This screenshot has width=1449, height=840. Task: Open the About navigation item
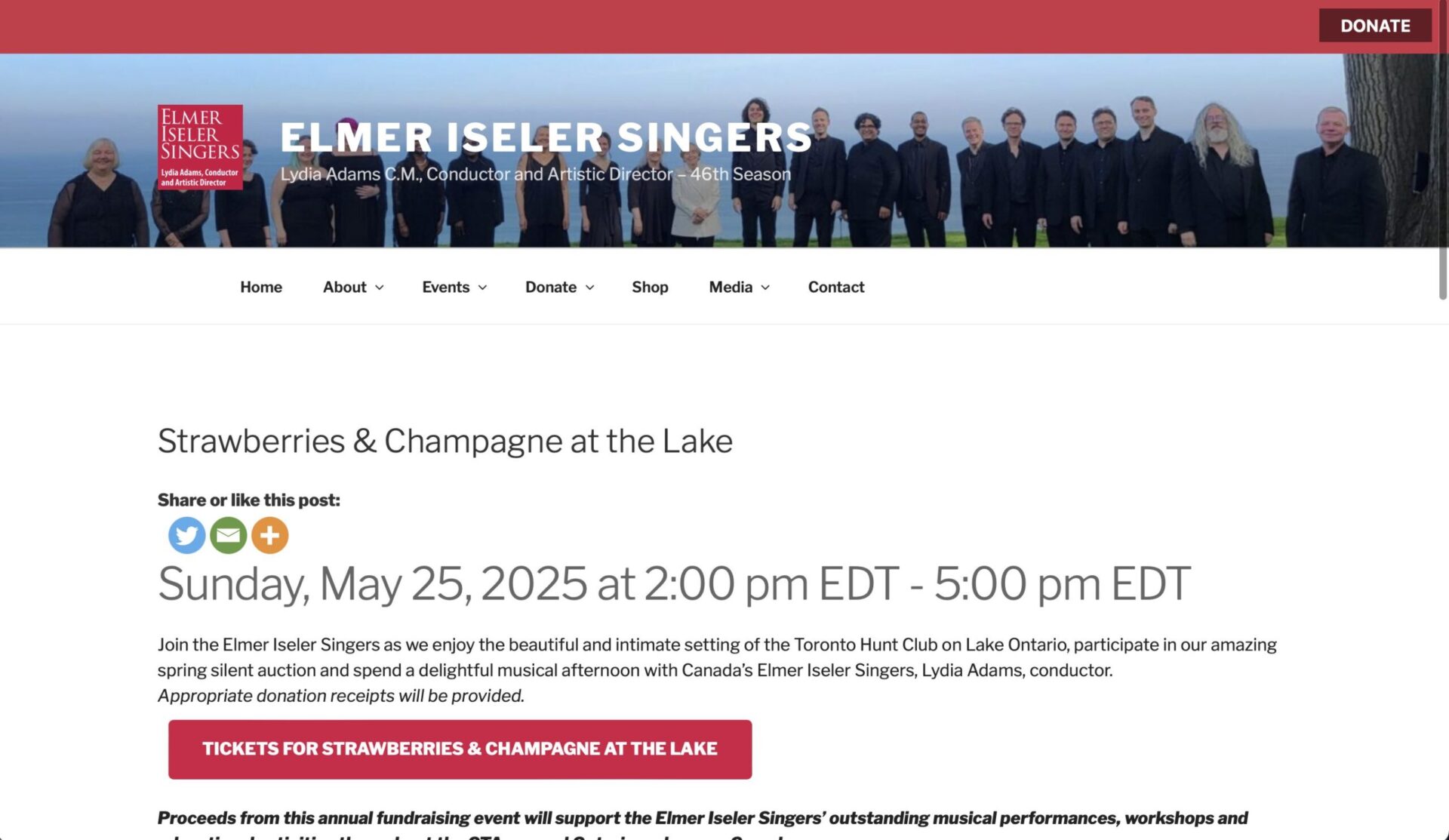[344, 287]
